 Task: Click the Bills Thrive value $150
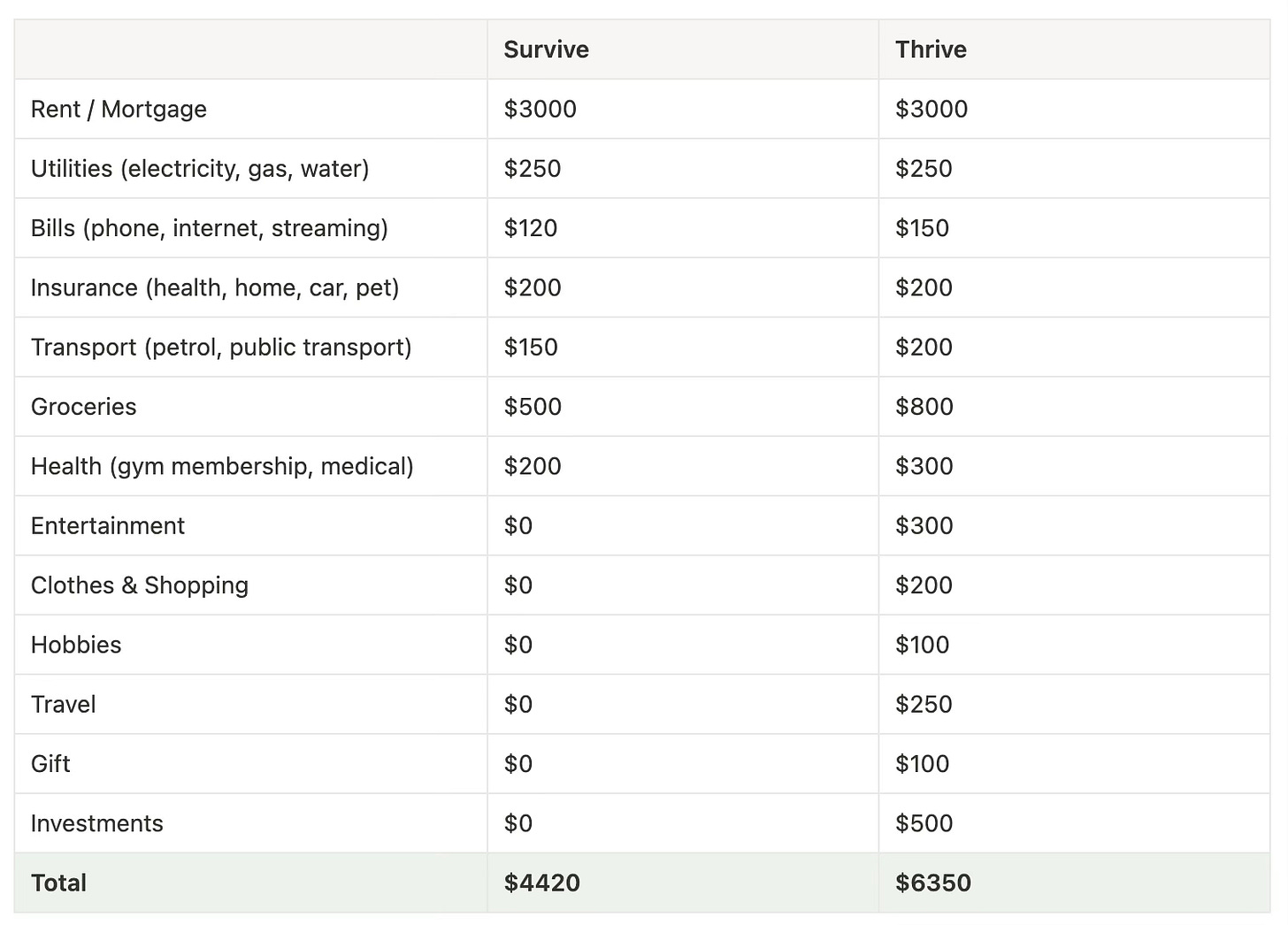pyautogui.click(x=922, y=228)
